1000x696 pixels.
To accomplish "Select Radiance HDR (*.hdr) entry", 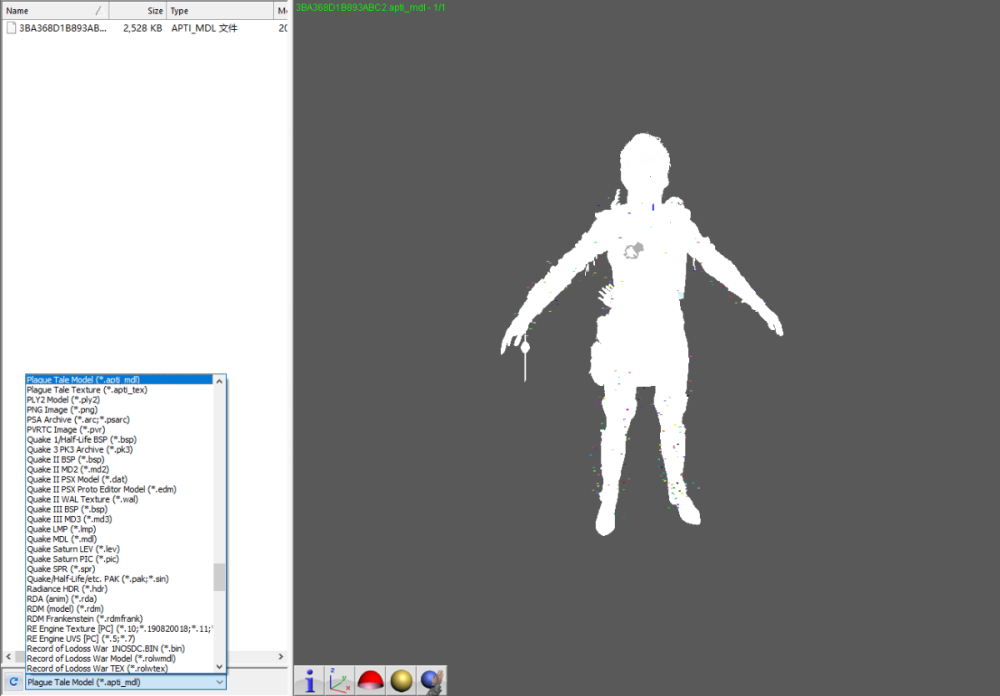I will 66,589.
